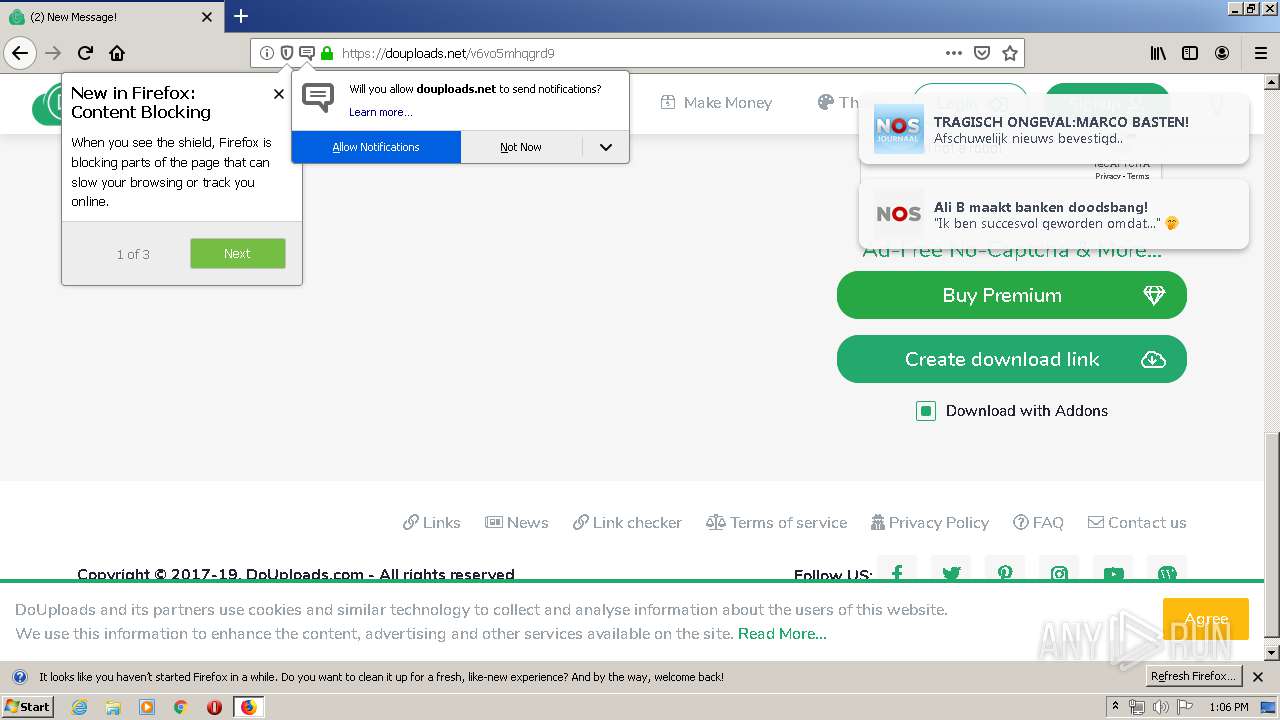Open the Contact us footer link
Screen dimensions: 1280x720
[1137, 522]
